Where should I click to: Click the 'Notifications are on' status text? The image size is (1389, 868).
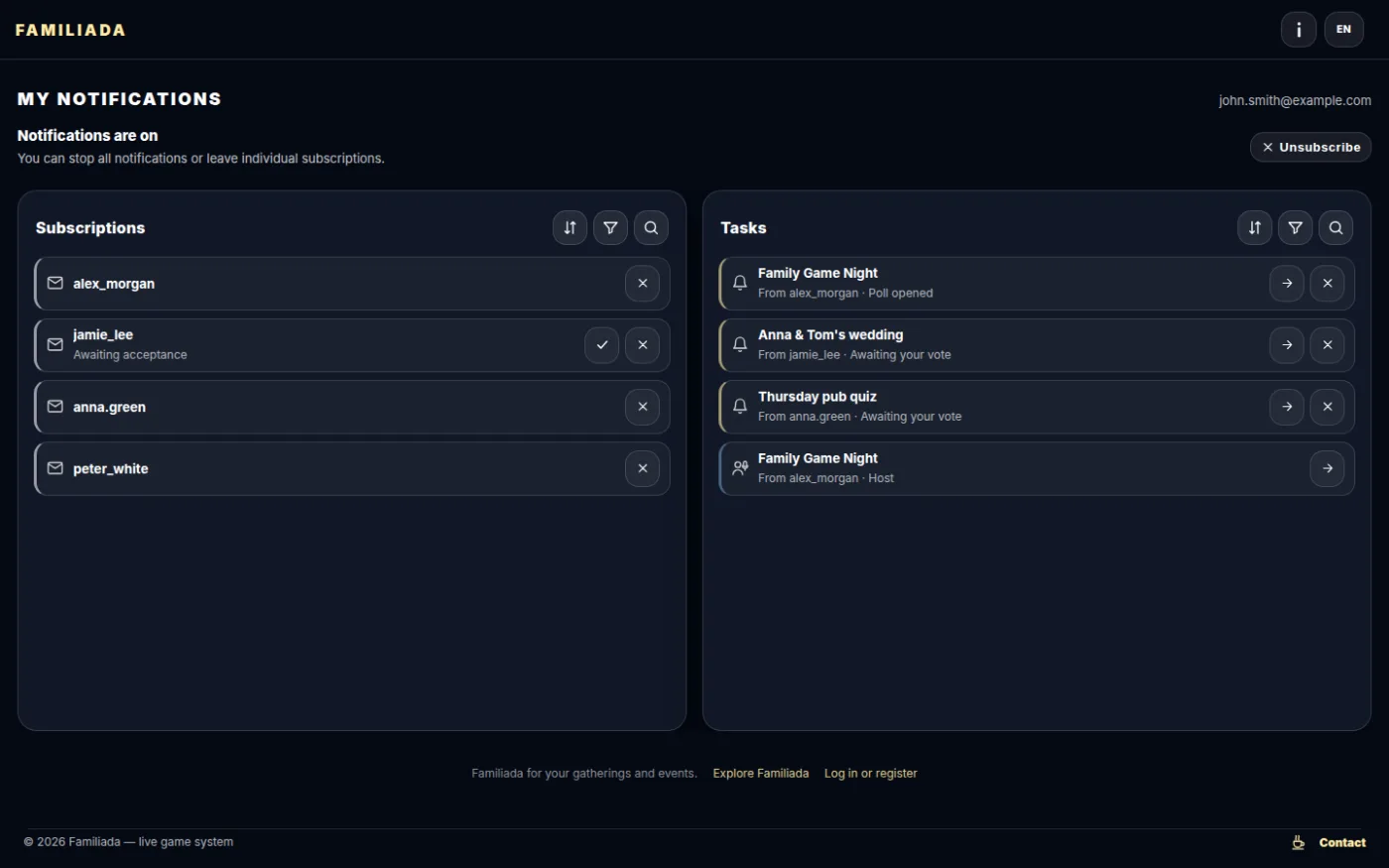pyautogui.click(x=87, y=136)
